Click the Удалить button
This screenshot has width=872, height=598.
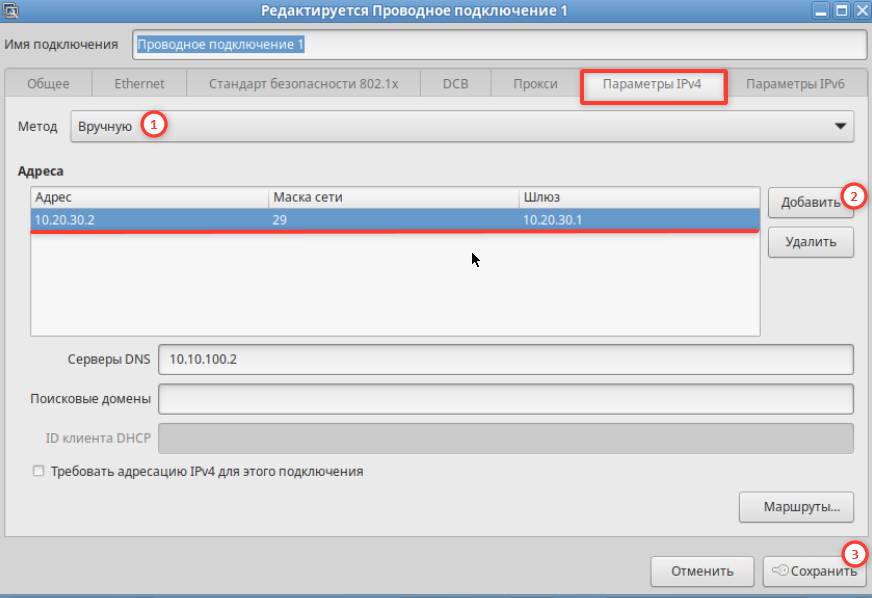point(811,242)
